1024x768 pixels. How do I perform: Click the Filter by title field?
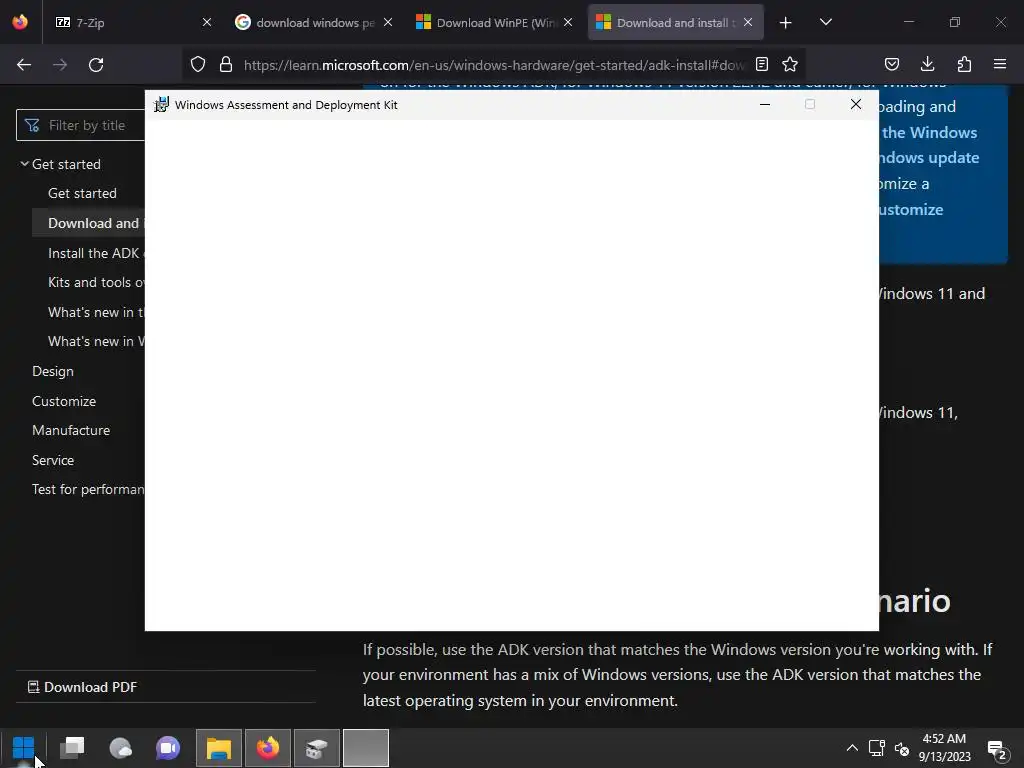(81, 125)
